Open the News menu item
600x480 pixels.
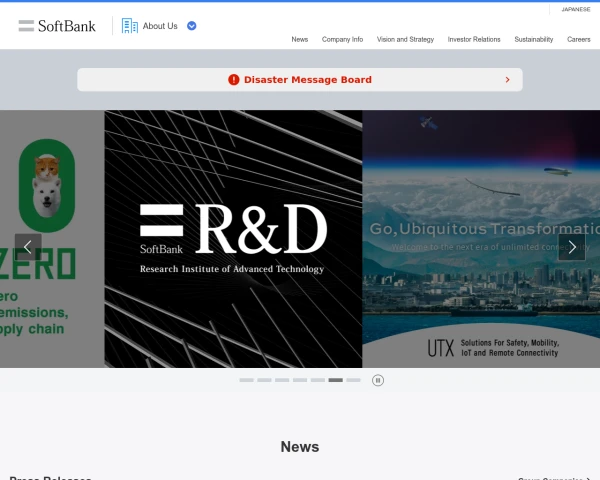point(299,39)
